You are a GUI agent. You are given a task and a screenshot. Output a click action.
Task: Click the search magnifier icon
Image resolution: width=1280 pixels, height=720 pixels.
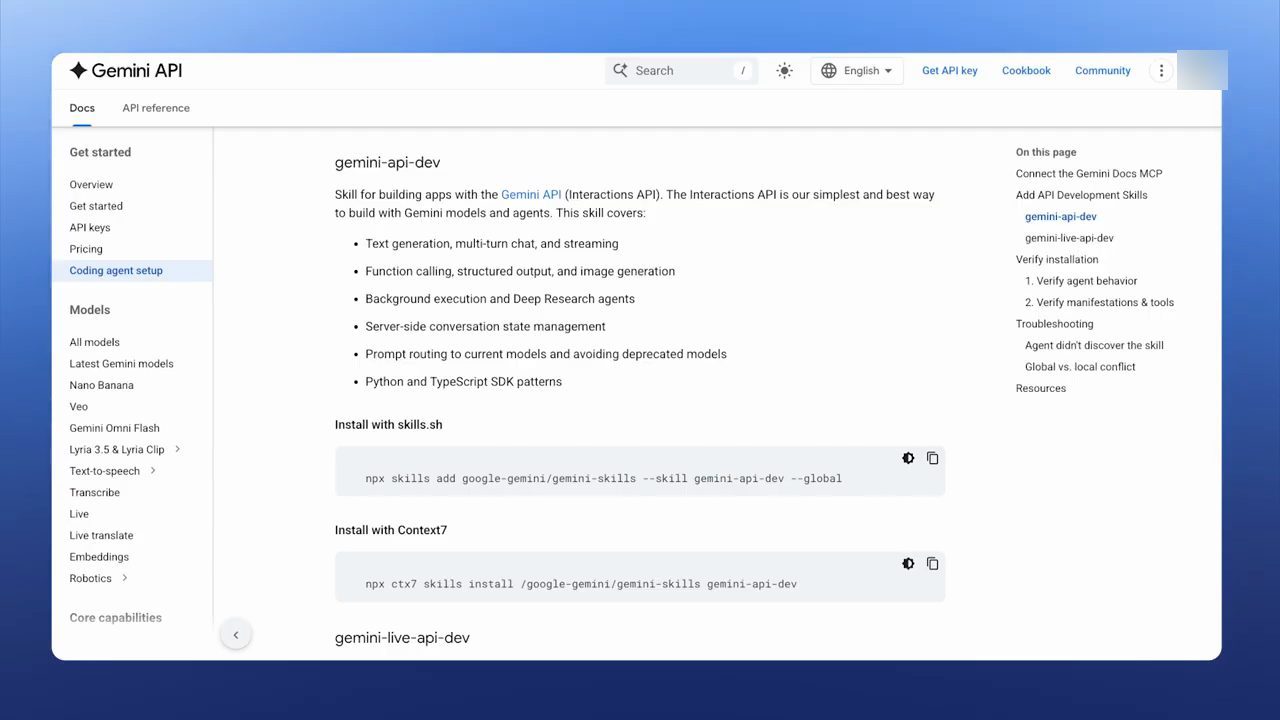(620, 71)
